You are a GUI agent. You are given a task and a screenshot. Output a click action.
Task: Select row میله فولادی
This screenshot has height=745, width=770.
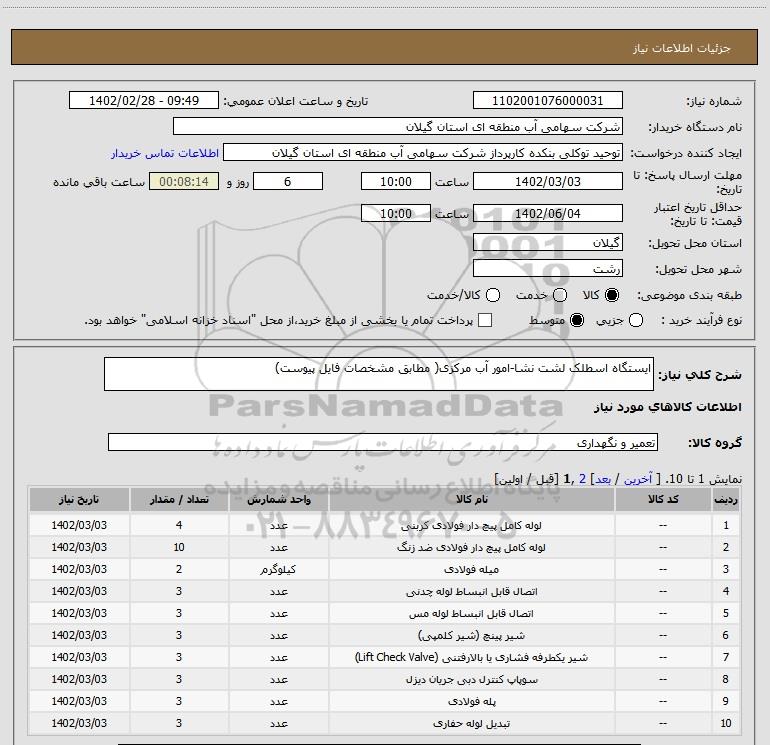click(384, 569)
